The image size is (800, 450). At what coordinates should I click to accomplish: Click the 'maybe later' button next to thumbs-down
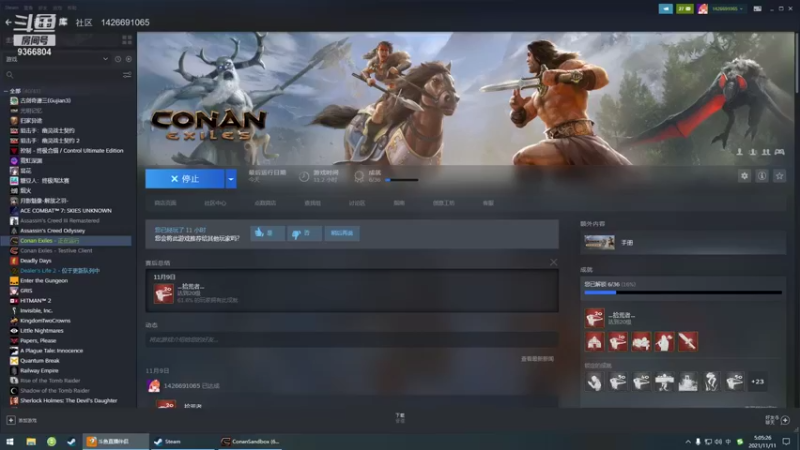342,233
